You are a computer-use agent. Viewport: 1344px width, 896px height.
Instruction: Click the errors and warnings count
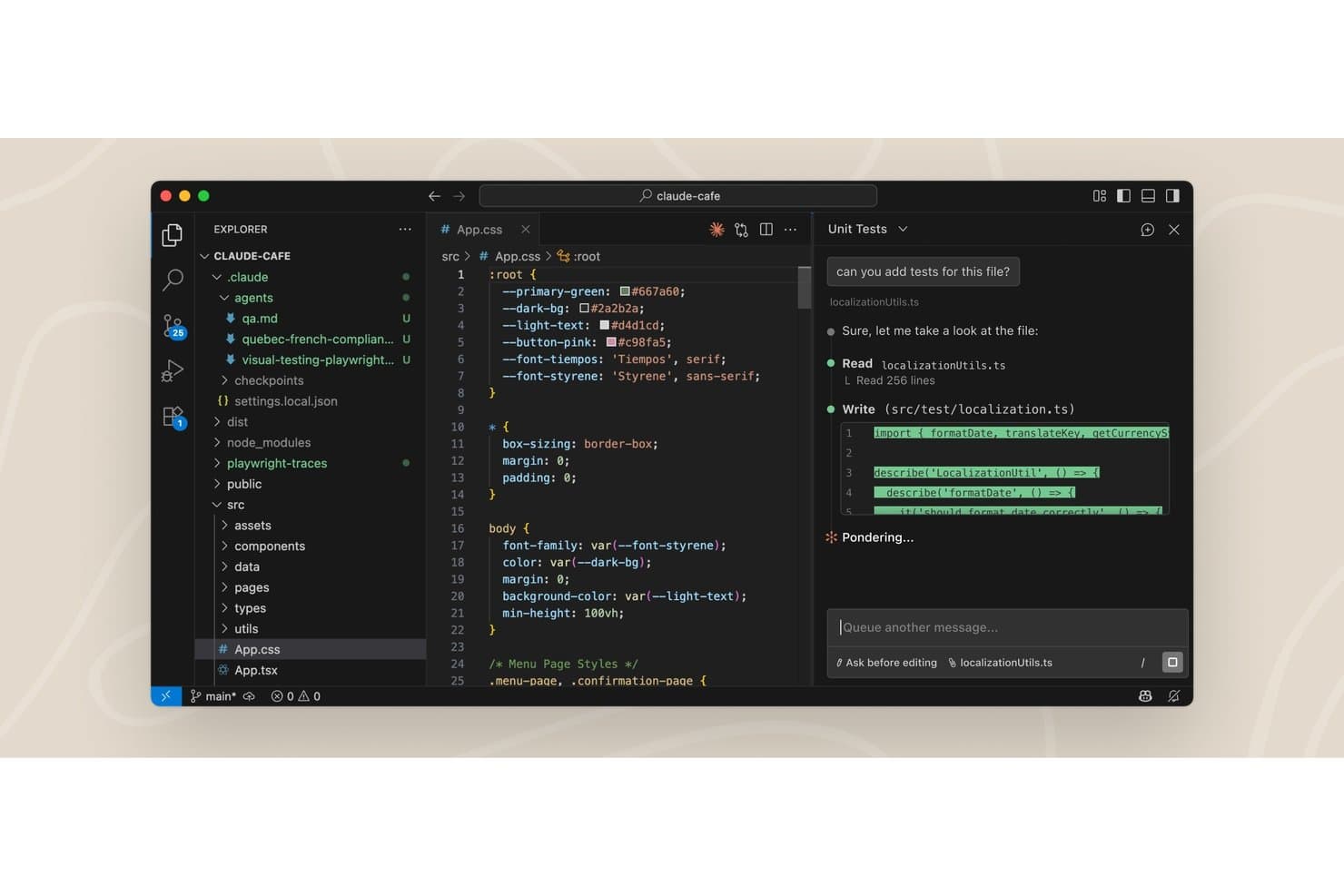point(296,696)
